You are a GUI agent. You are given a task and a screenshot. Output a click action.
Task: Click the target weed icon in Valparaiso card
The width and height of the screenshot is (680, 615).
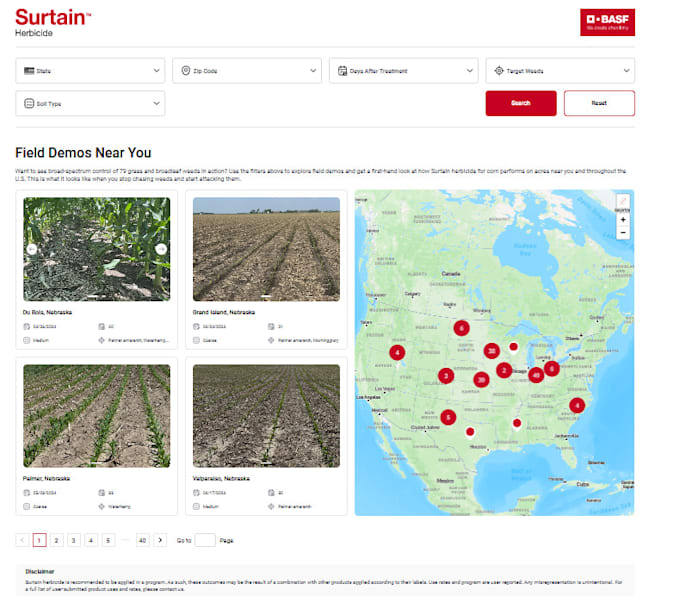click(271, 507)
